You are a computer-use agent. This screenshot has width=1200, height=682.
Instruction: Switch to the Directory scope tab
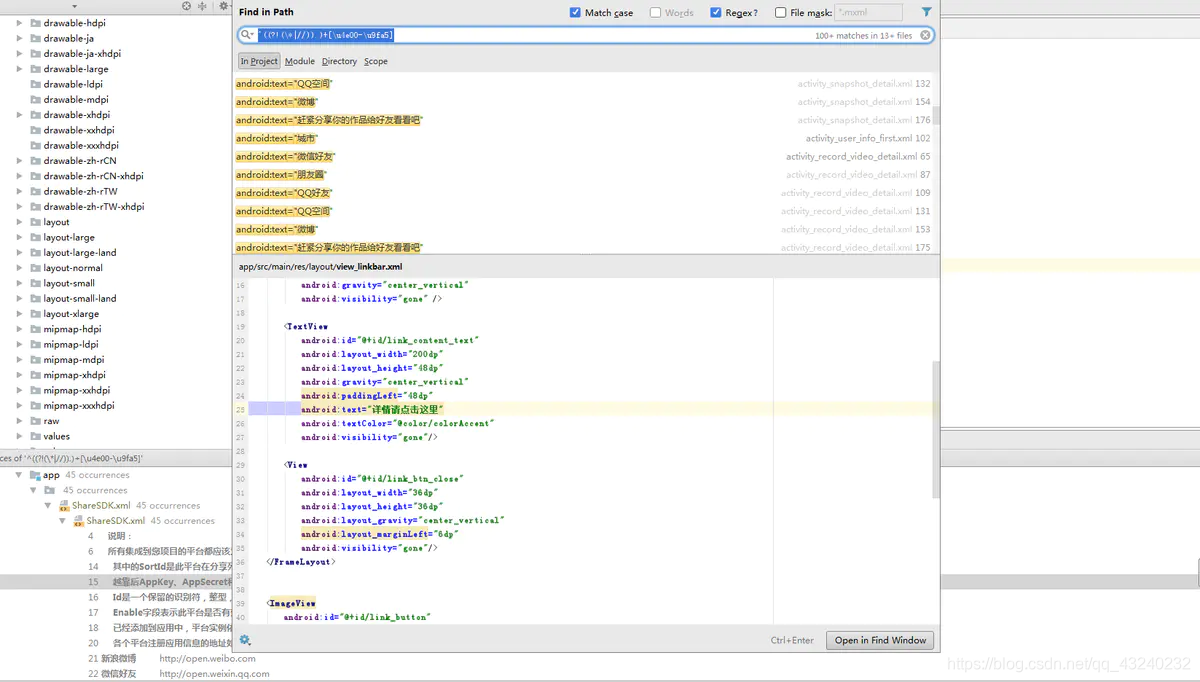[339, 61]
